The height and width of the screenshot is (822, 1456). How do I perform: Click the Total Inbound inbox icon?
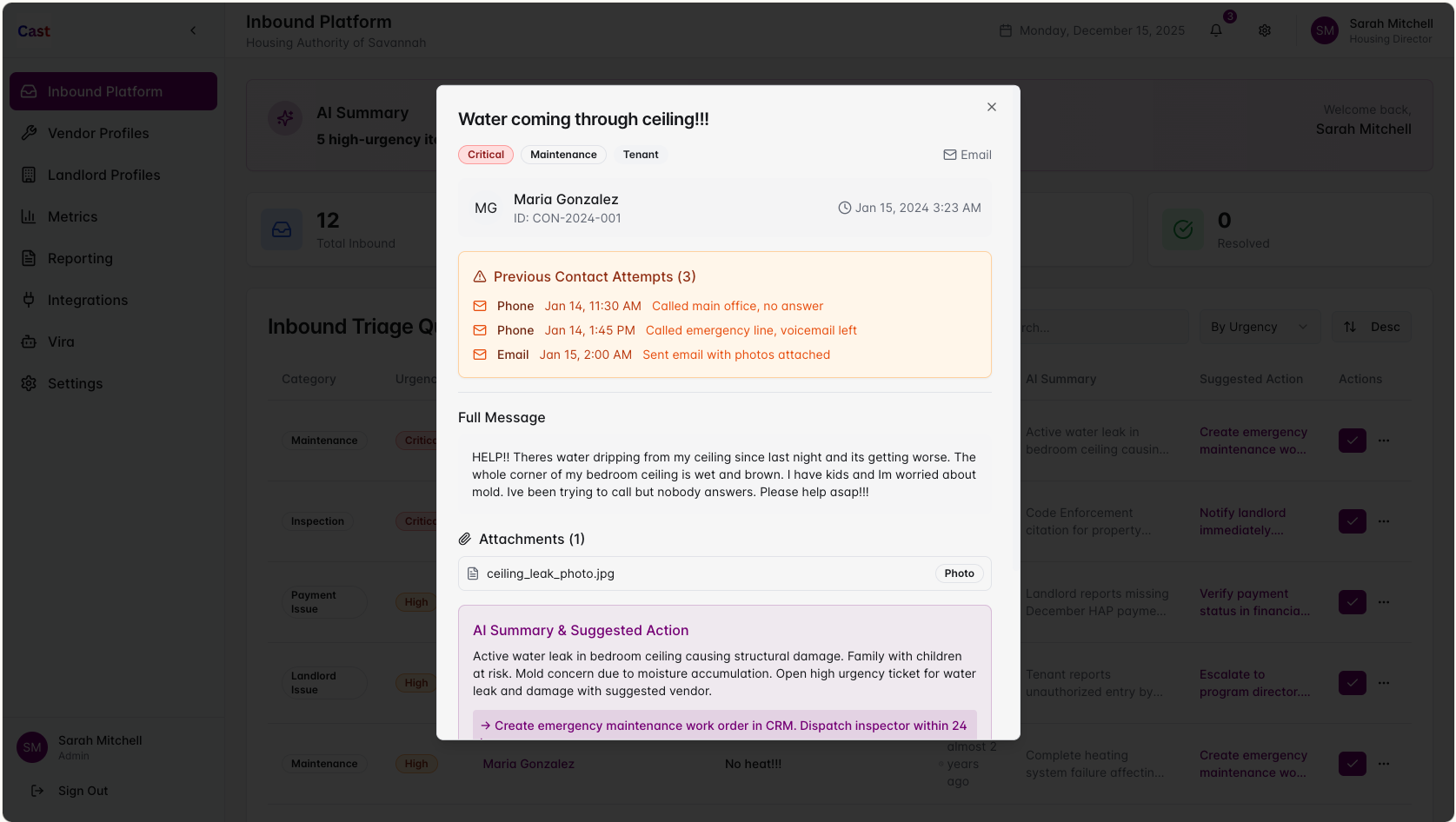(282, 229)
